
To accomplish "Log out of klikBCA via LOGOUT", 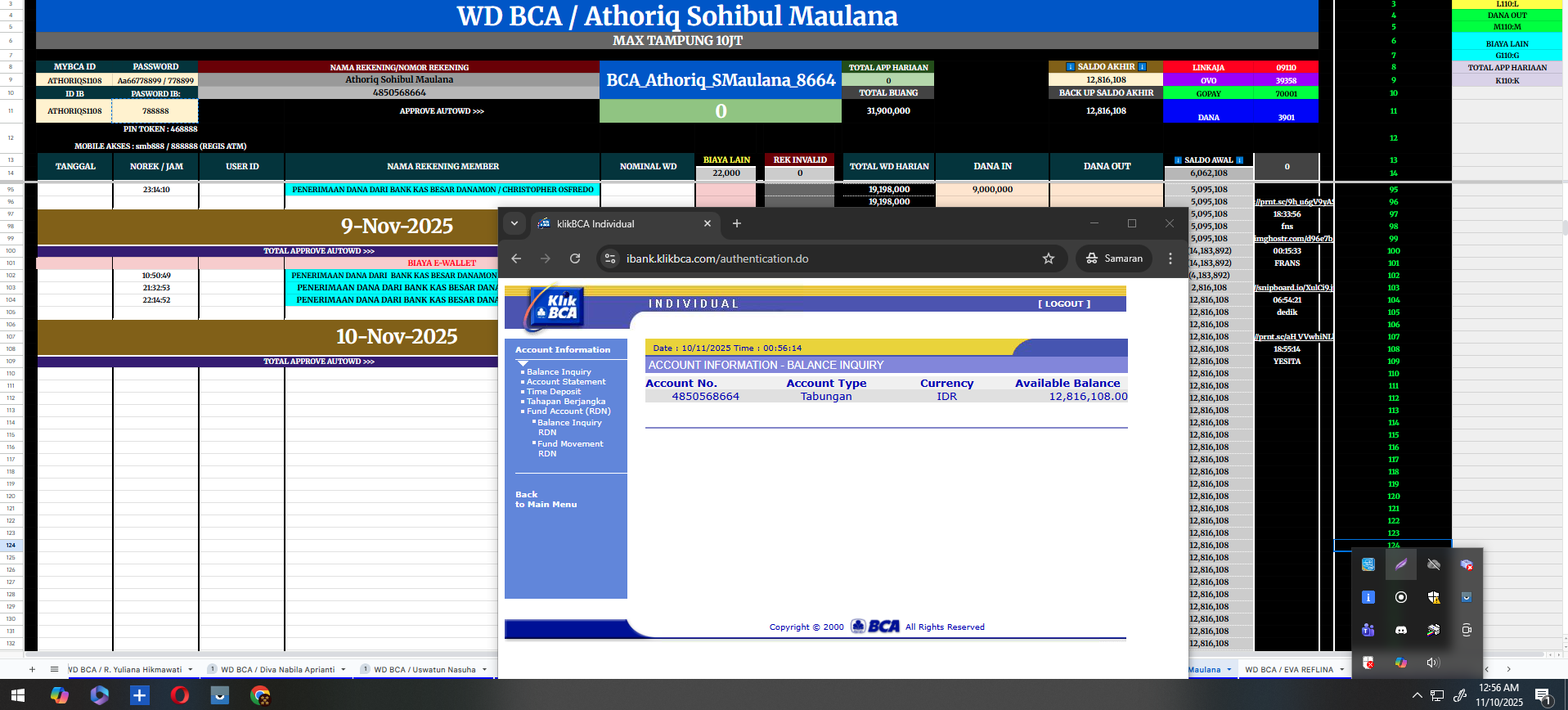I will click(x=1064, y=304).
